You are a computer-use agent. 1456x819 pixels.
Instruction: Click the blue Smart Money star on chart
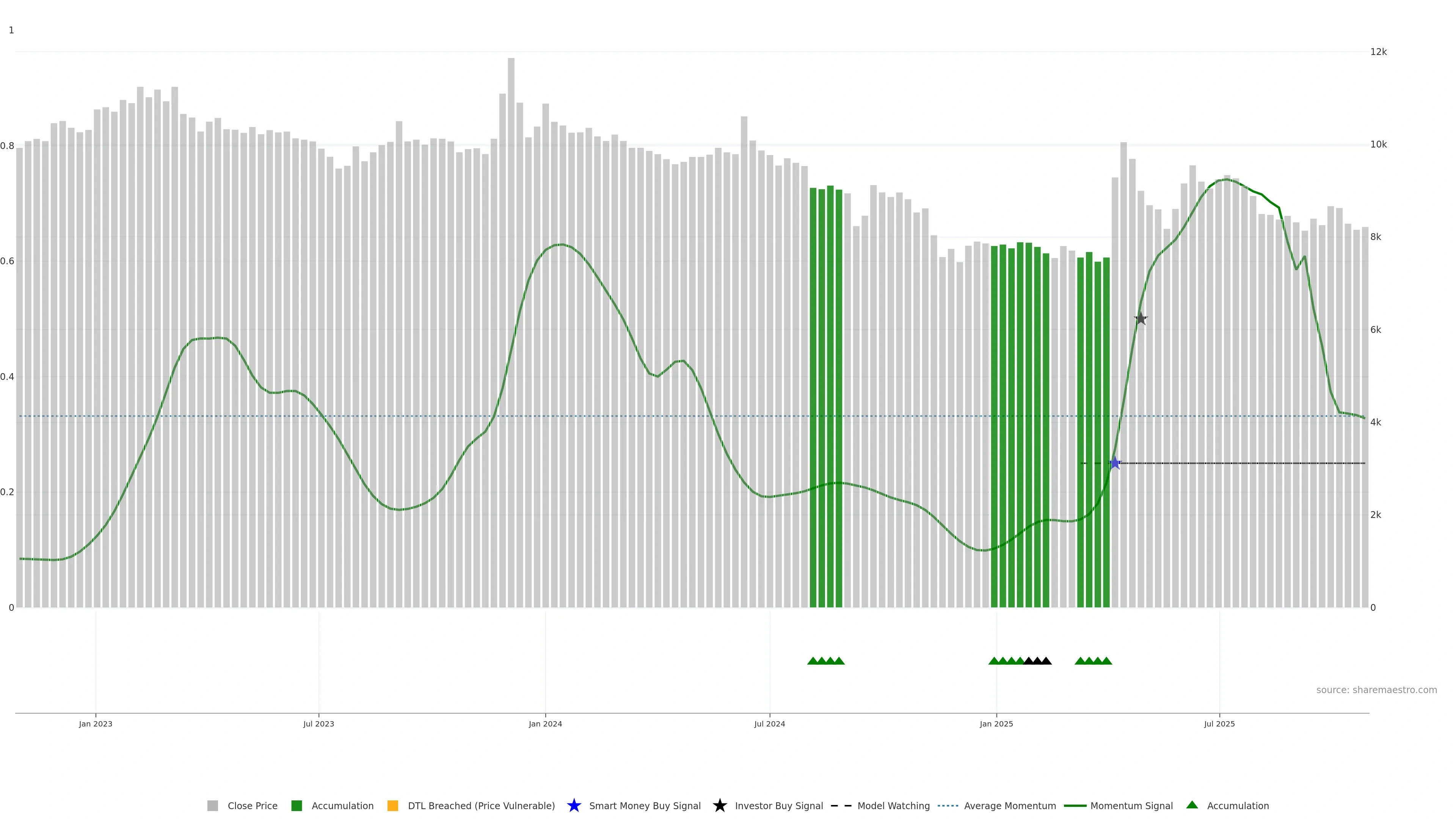(x=1115, y=463)
